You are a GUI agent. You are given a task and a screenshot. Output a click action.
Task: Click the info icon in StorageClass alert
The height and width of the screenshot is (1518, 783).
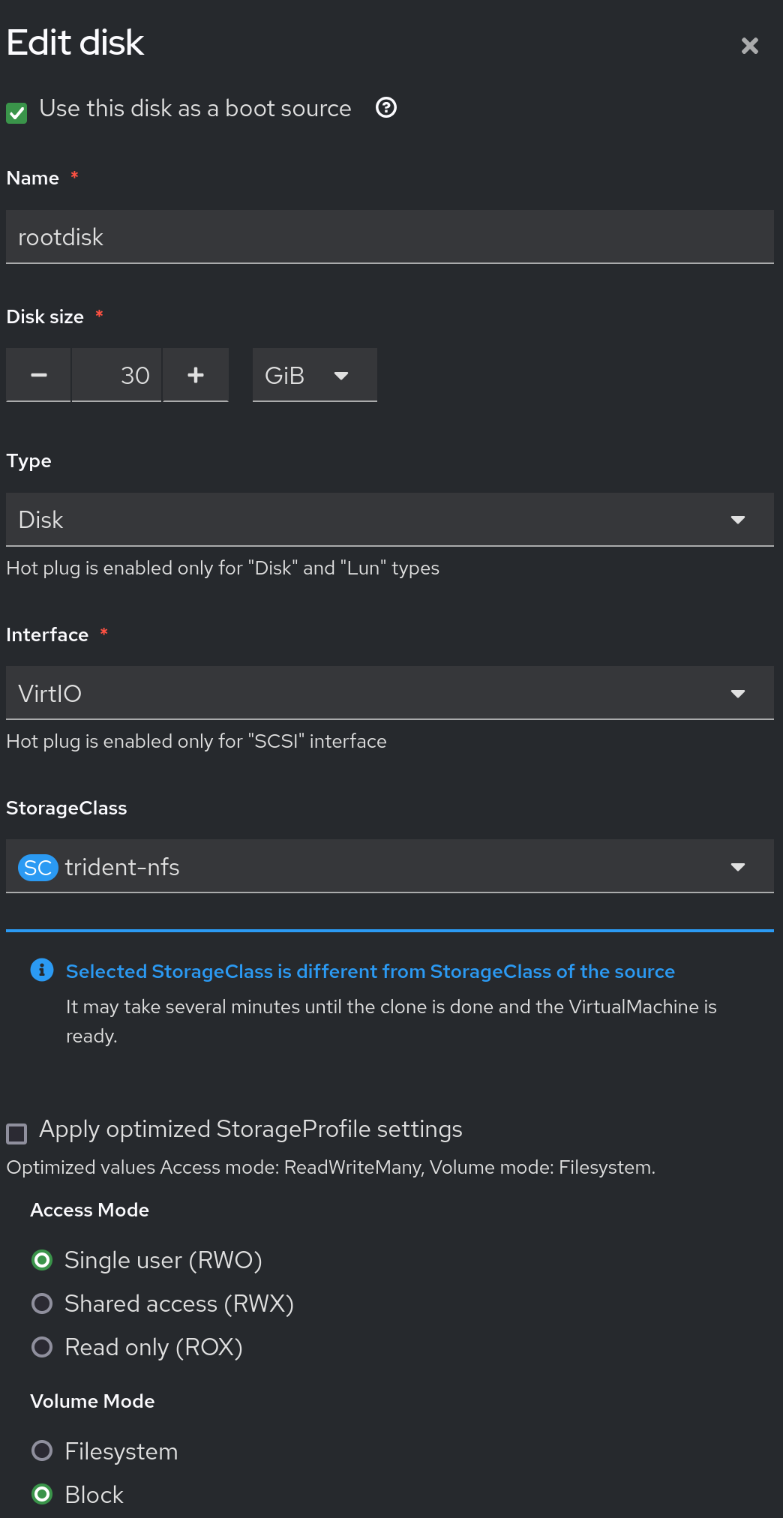pos(42,971)
